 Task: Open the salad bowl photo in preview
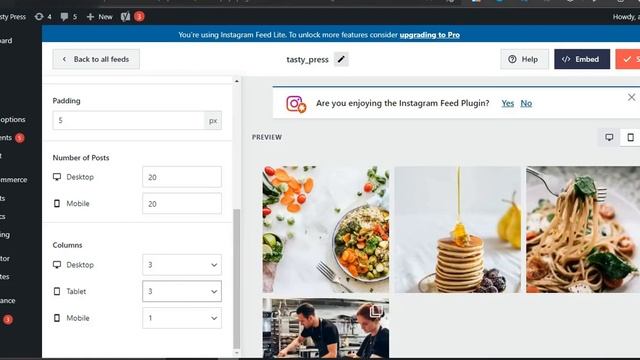pyautogui.click(x=326, y=229)
